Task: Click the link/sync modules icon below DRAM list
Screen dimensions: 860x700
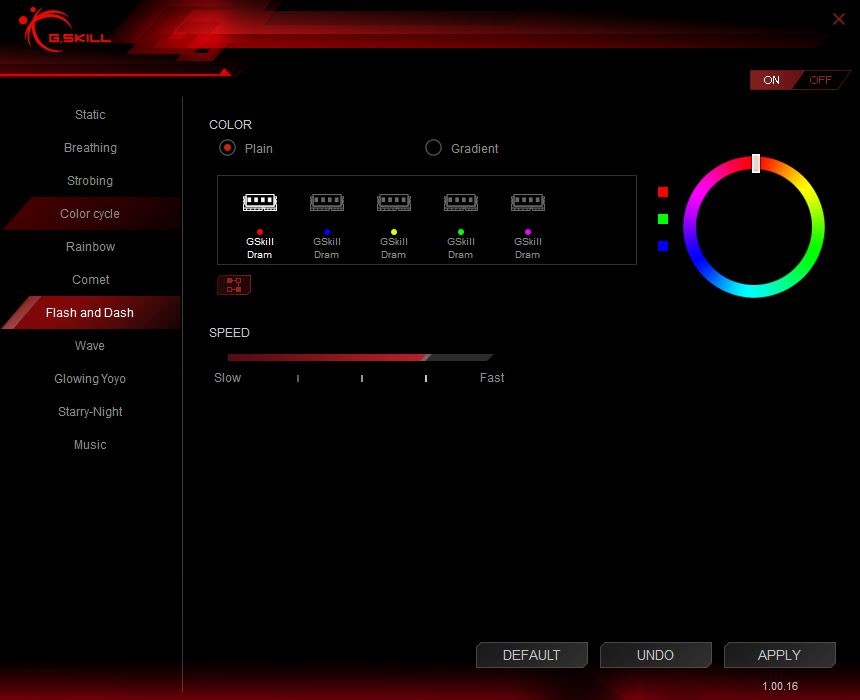Action: [x=234, y=285]
